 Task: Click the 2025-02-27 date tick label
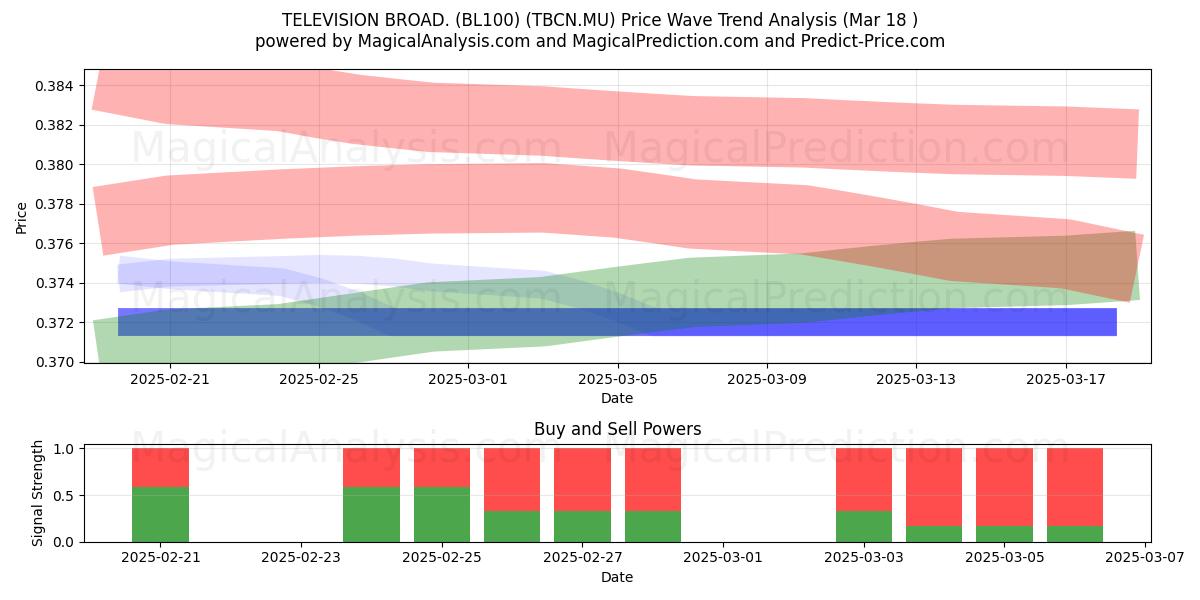pos(582,559)
